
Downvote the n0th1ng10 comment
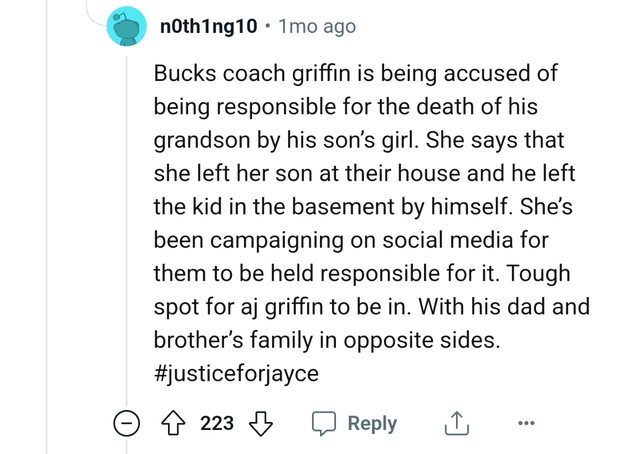pos(260,423)
